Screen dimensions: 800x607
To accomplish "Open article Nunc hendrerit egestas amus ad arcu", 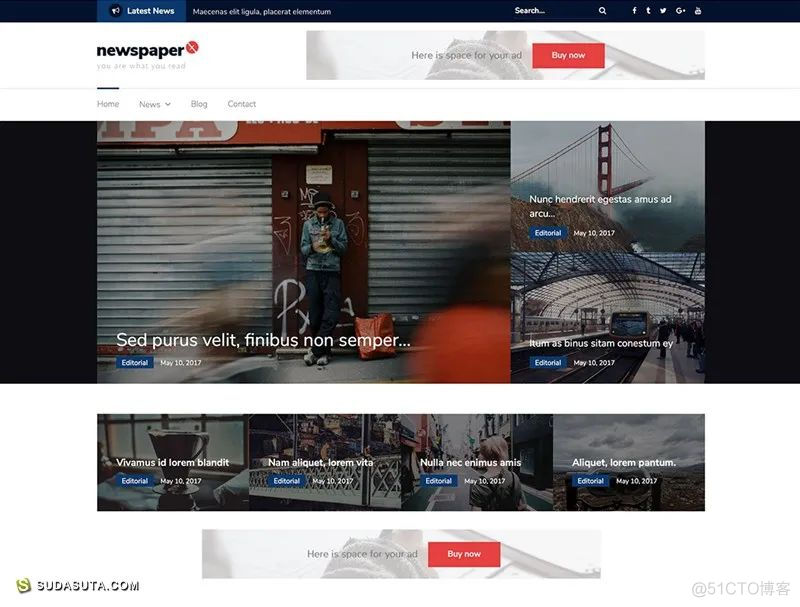I will tap(601, 206).
